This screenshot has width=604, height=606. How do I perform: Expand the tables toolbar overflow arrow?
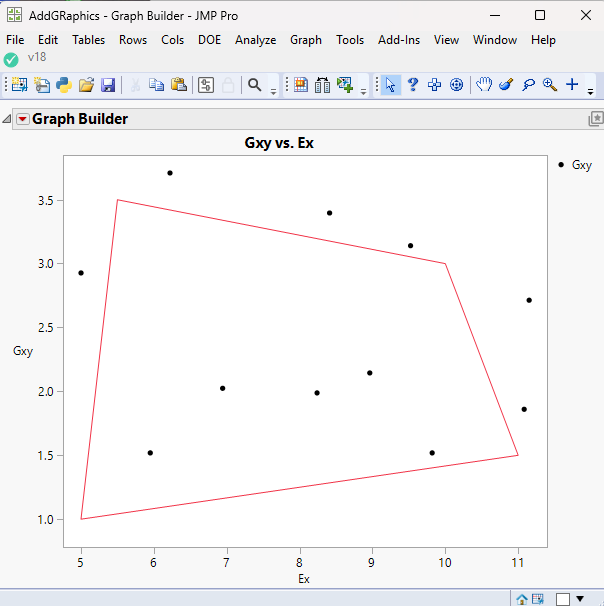[x=363, y=92]
